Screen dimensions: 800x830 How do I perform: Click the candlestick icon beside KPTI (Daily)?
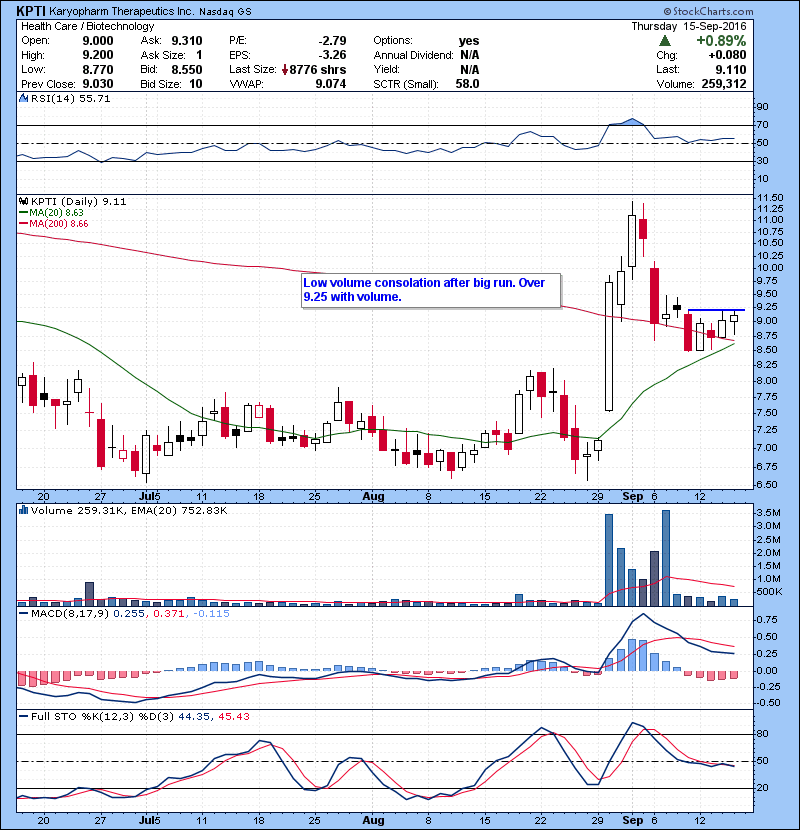point(23,202)
